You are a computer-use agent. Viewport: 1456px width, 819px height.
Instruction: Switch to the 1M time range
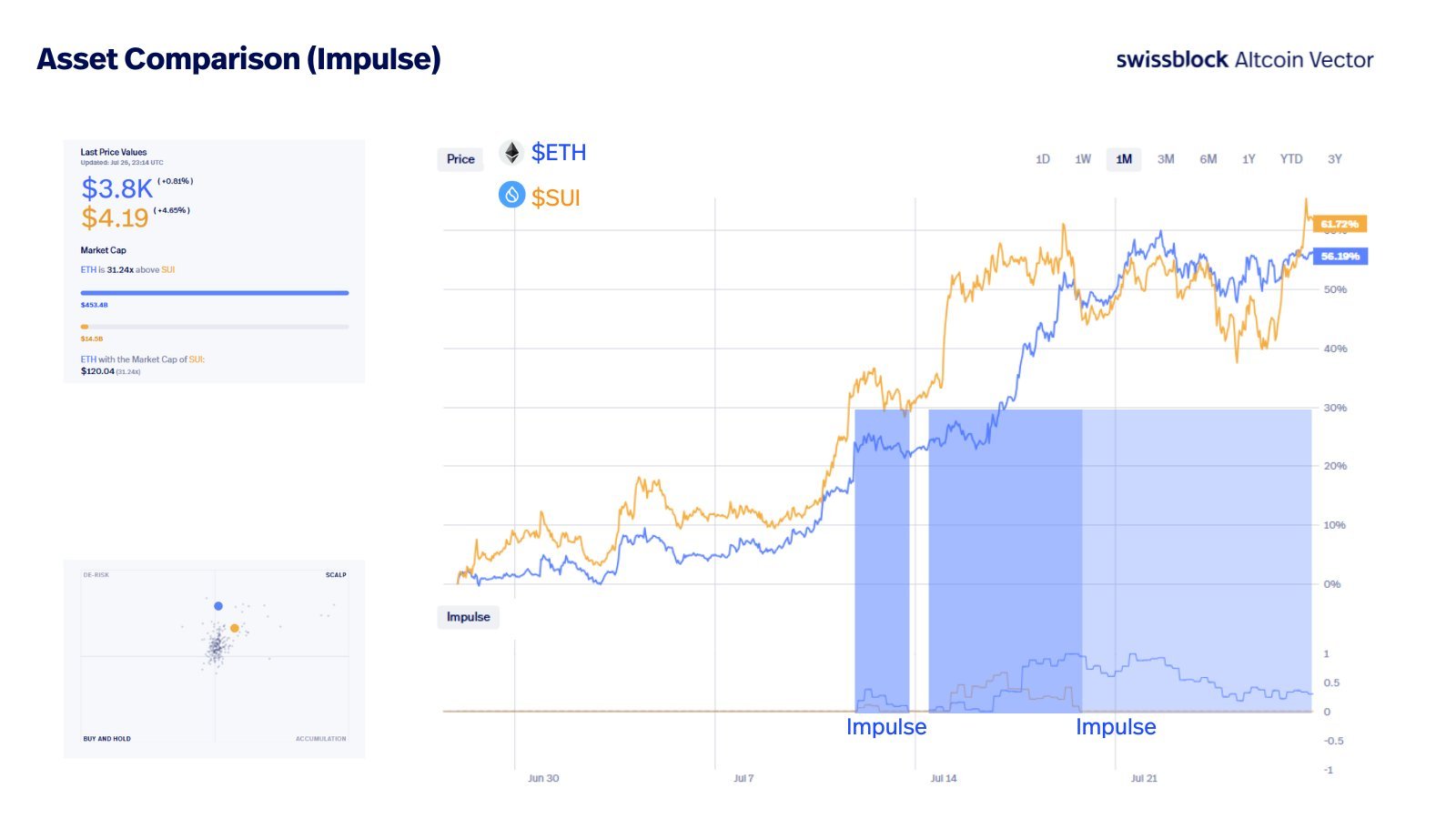pyautogui.click(x=1124, y=159)
